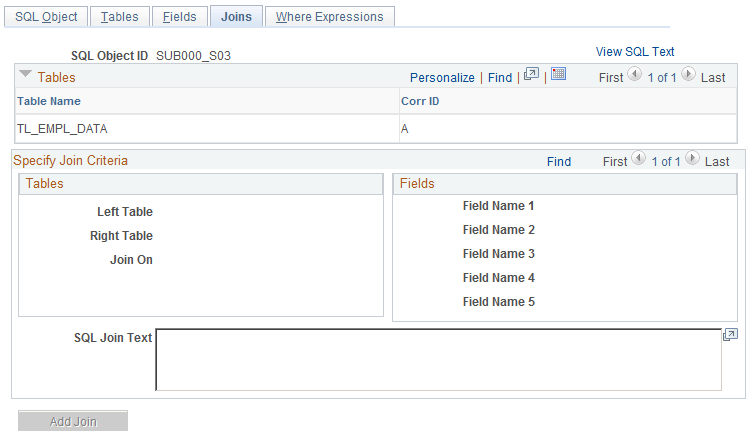753x436 pixels.
Task: Switch to the SQL Object tab
Action: 46,17
